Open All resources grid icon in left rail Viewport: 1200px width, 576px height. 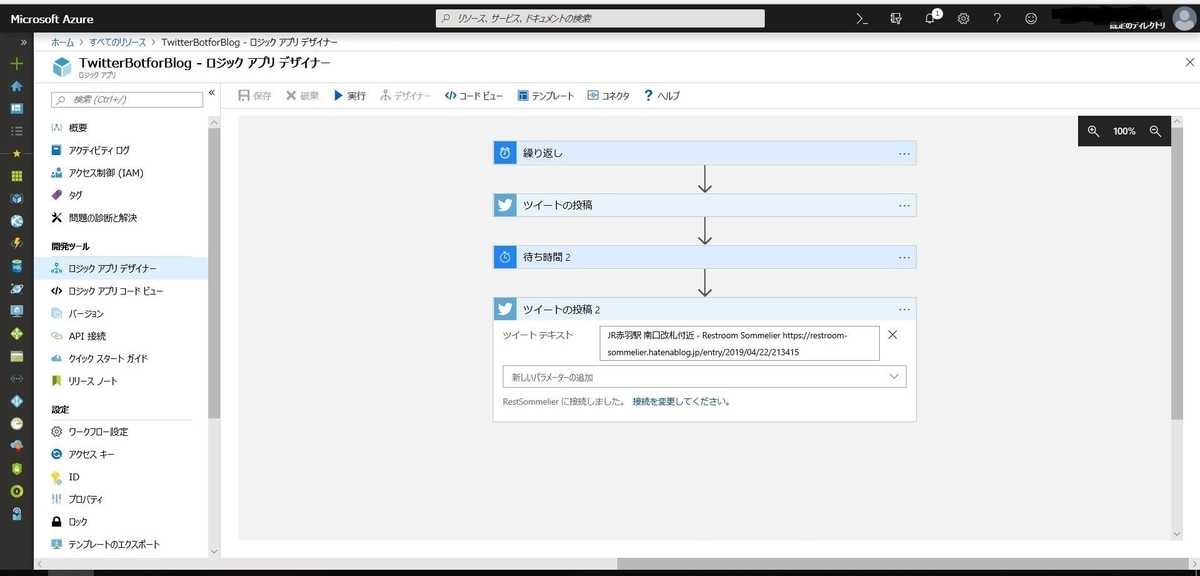(16, 176)
